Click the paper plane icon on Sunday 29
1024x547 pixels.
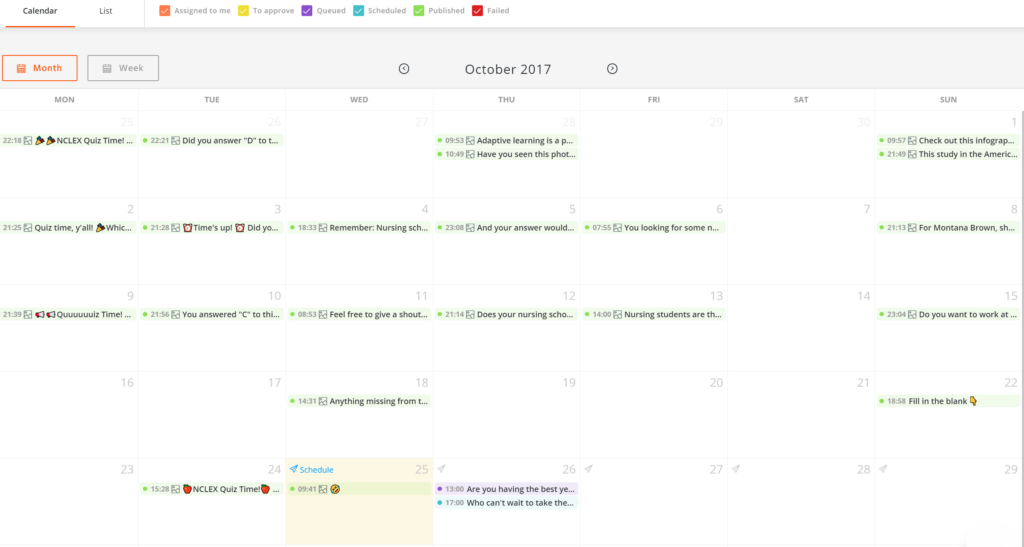click(883, 469)
